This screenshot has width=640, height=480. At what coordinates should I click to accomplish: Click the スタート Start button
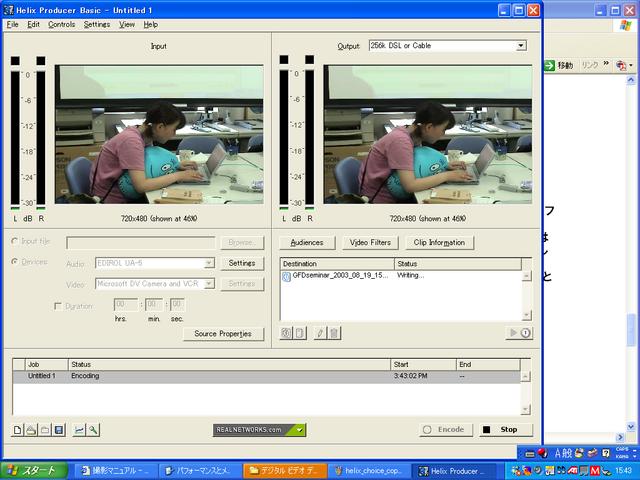[34, 471]
